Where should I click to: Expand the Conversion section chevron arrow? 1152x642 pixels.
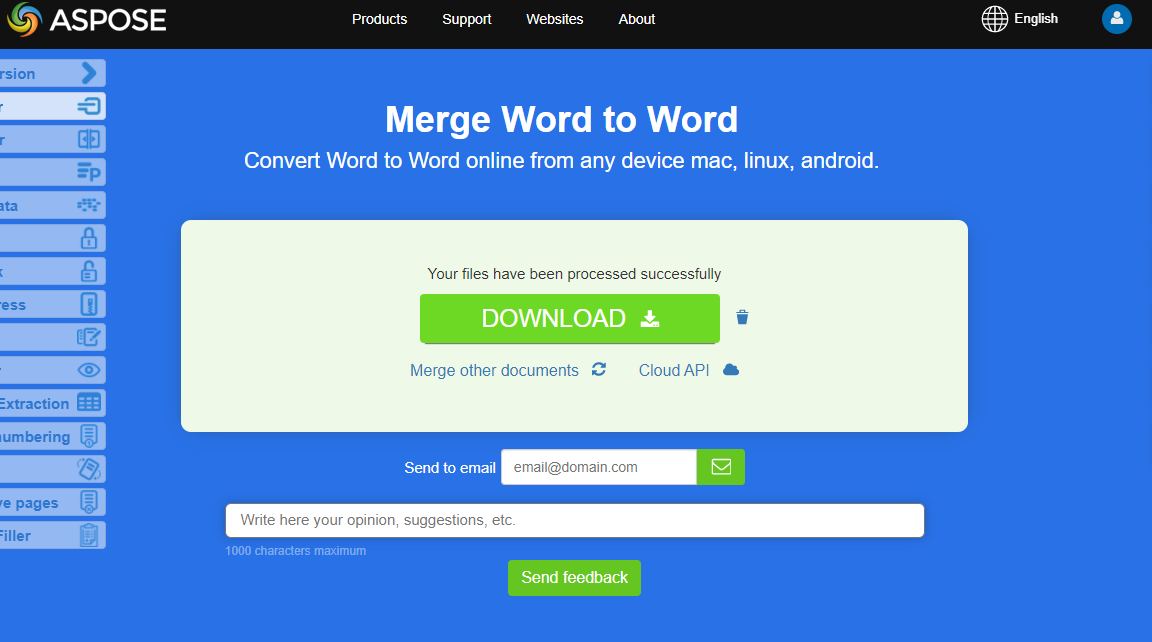pyautogui.click(x=89, y=73)
